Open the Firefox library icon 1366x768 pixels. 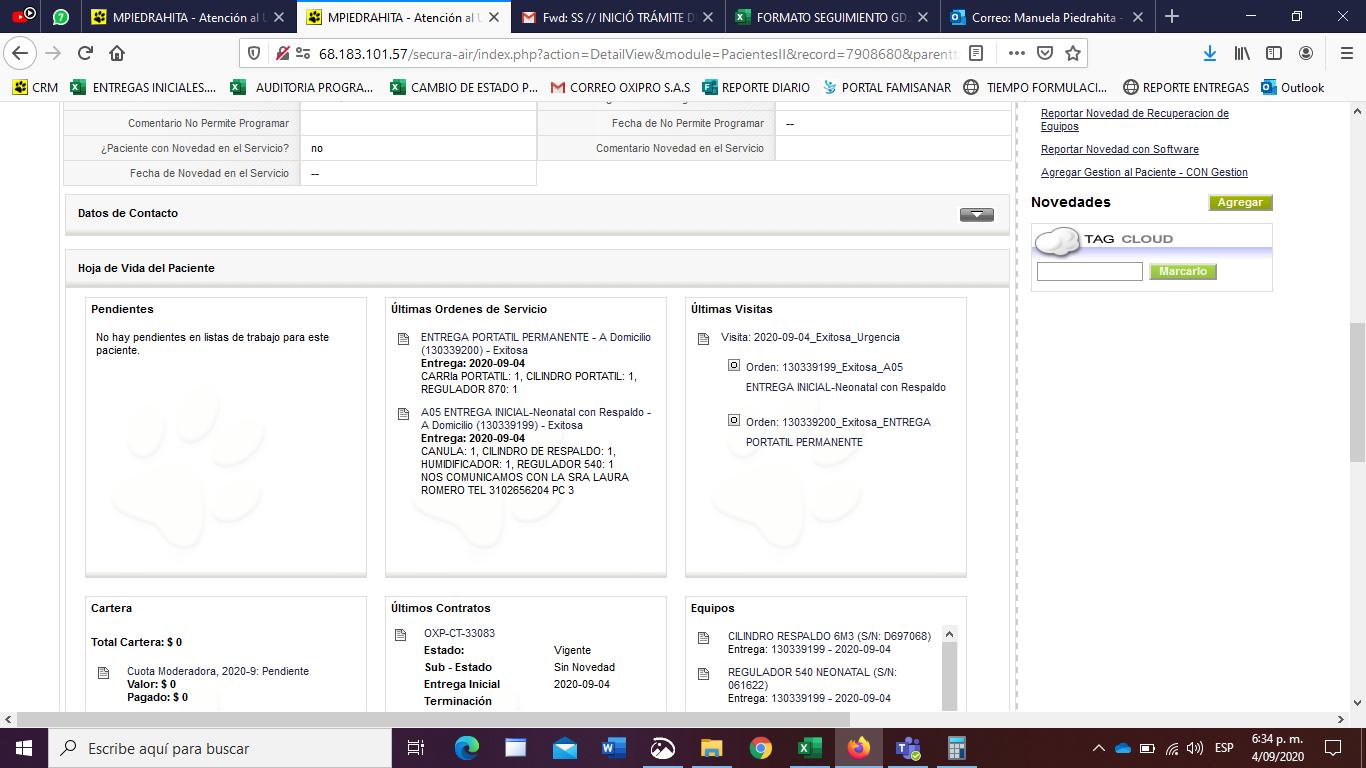click(1242, 53)
